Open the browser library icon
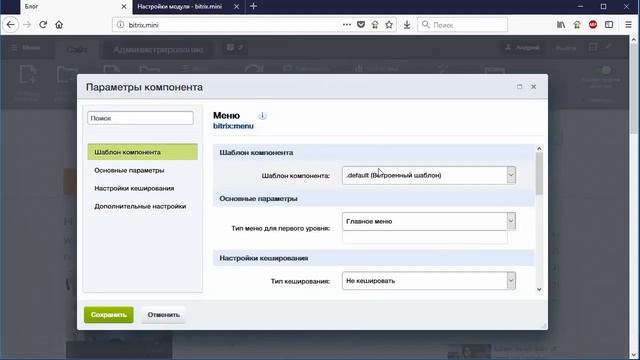Image resolution: width=640 pixels, height=360 pixels. tap(561, 24)
